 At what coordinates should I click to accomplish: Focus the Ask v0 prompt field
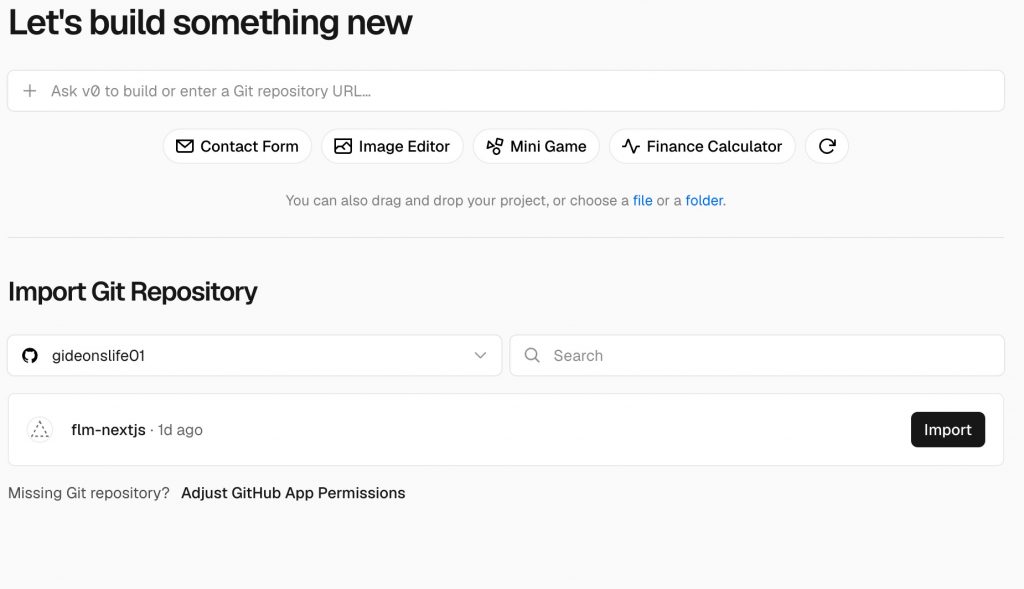[506, 91]
